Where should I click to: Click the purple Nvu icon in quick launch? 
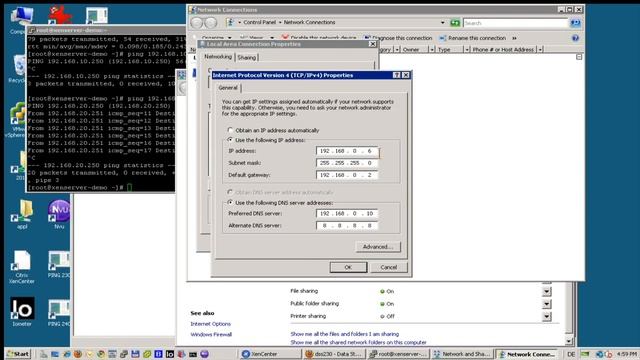click(x=204, y=354)
